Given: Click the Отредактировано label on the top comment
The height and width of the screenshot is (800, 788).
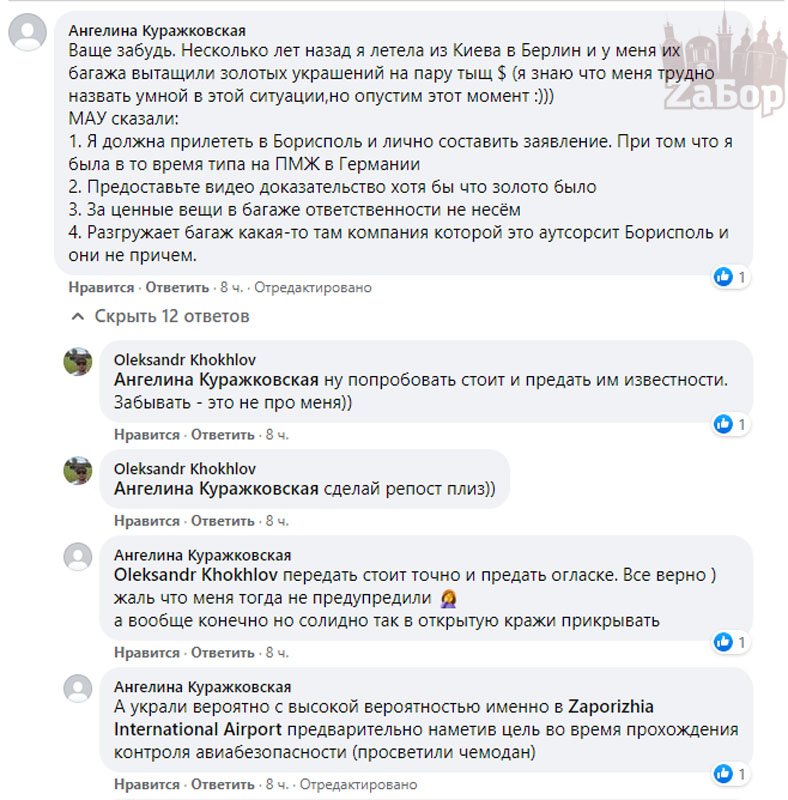Looking at the screenshot, I should coord(312,287).
